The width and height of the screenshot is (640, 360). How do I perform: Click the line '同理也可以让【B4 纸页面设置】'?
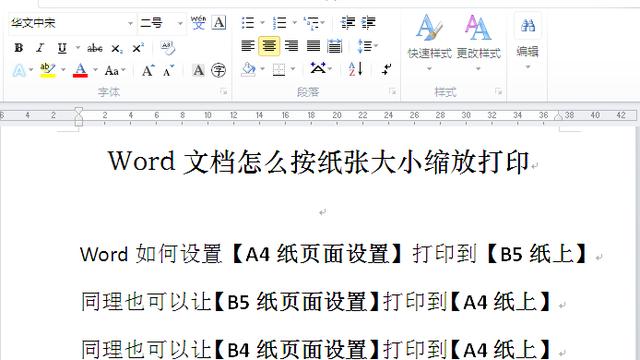pyautogui.click(x=316, y=349)
